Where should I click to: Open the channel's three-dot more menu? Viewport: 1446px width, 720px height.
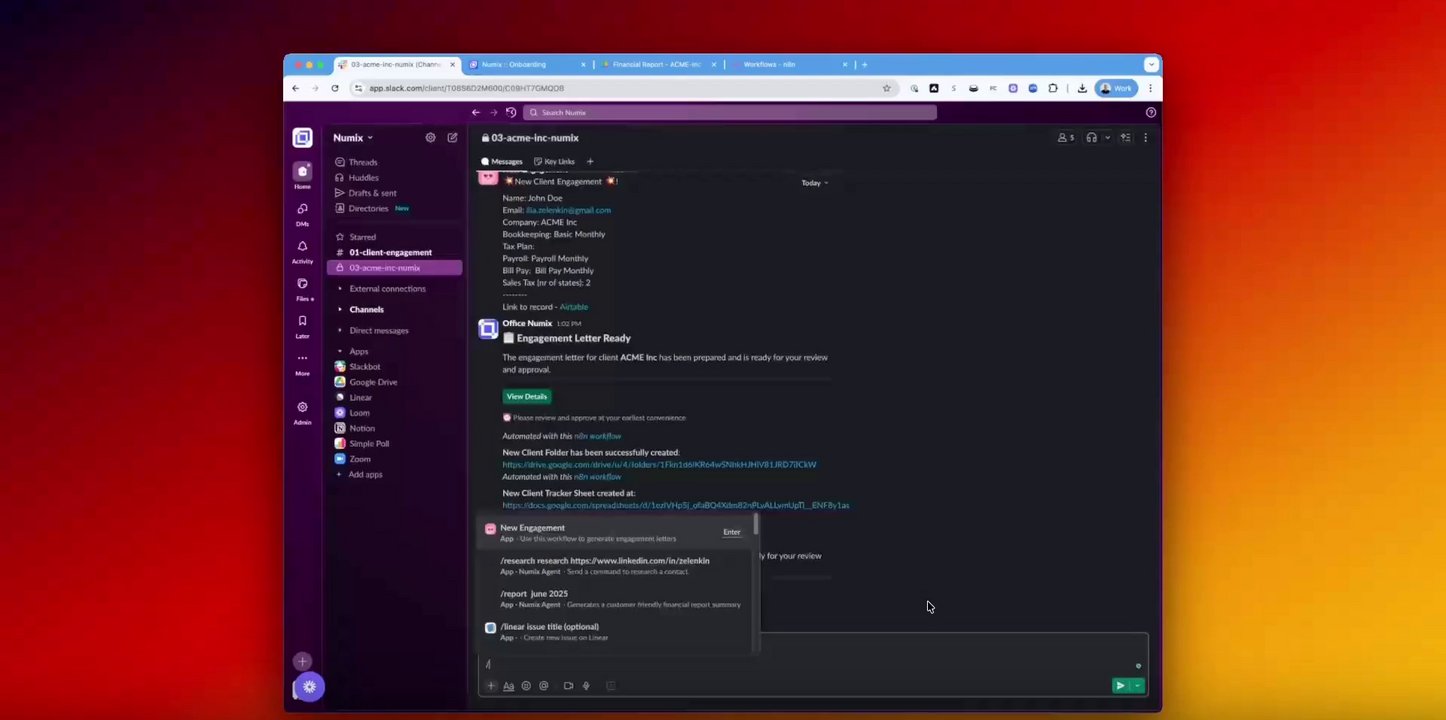coord(1146,138)
